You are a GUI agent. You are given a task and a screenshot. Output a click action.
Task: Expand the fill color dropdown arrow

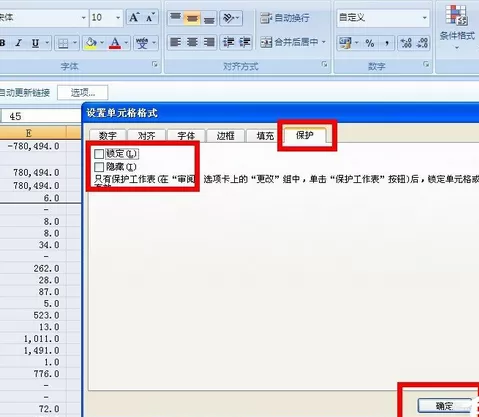pos(102,43)
